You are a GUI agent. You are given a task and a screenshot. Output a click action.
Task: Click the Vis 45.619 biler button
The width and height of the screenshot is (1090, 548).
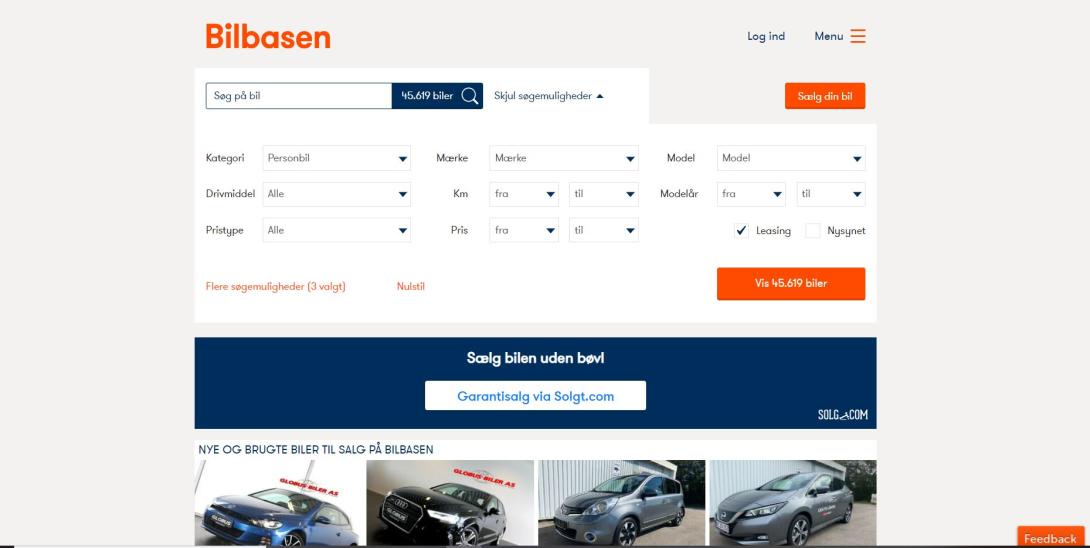790,283
